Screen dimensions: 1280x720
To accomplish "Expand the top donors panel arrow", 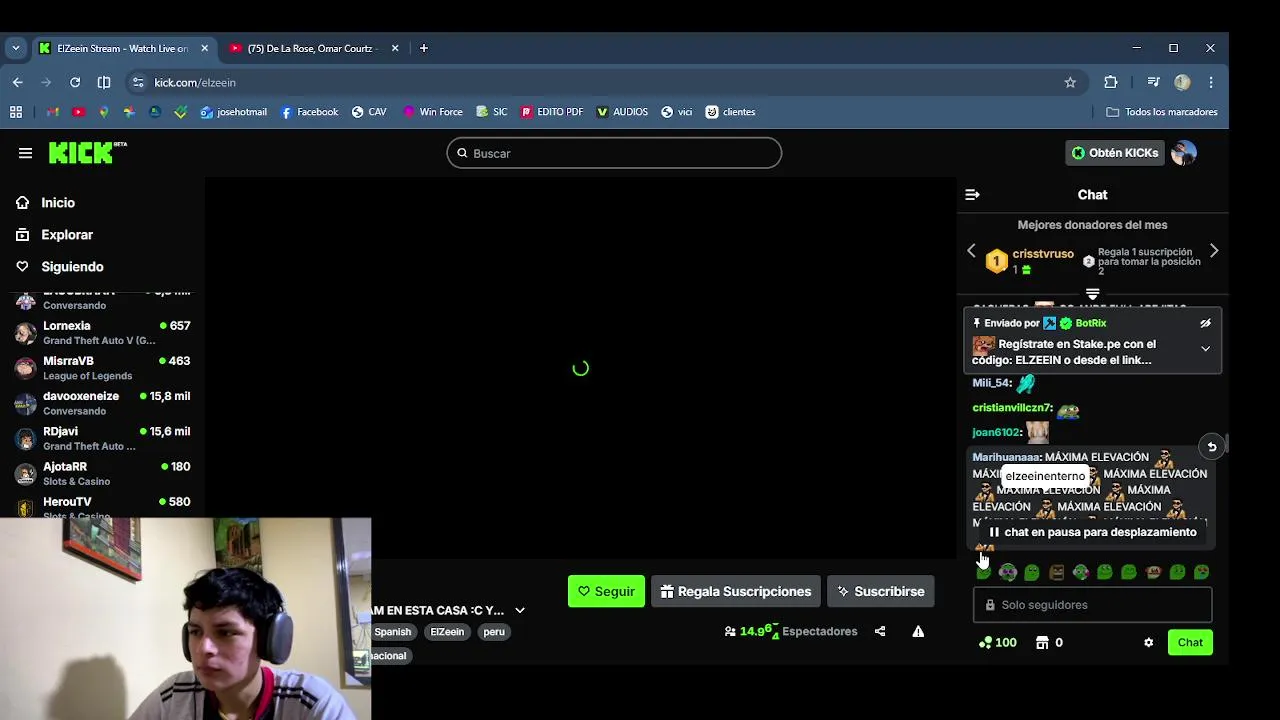I will (x=1092, y=294).
